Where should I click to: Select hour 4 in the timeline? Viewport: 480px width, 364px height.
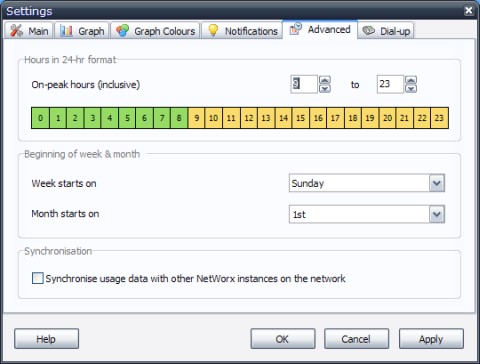[110, 118]
